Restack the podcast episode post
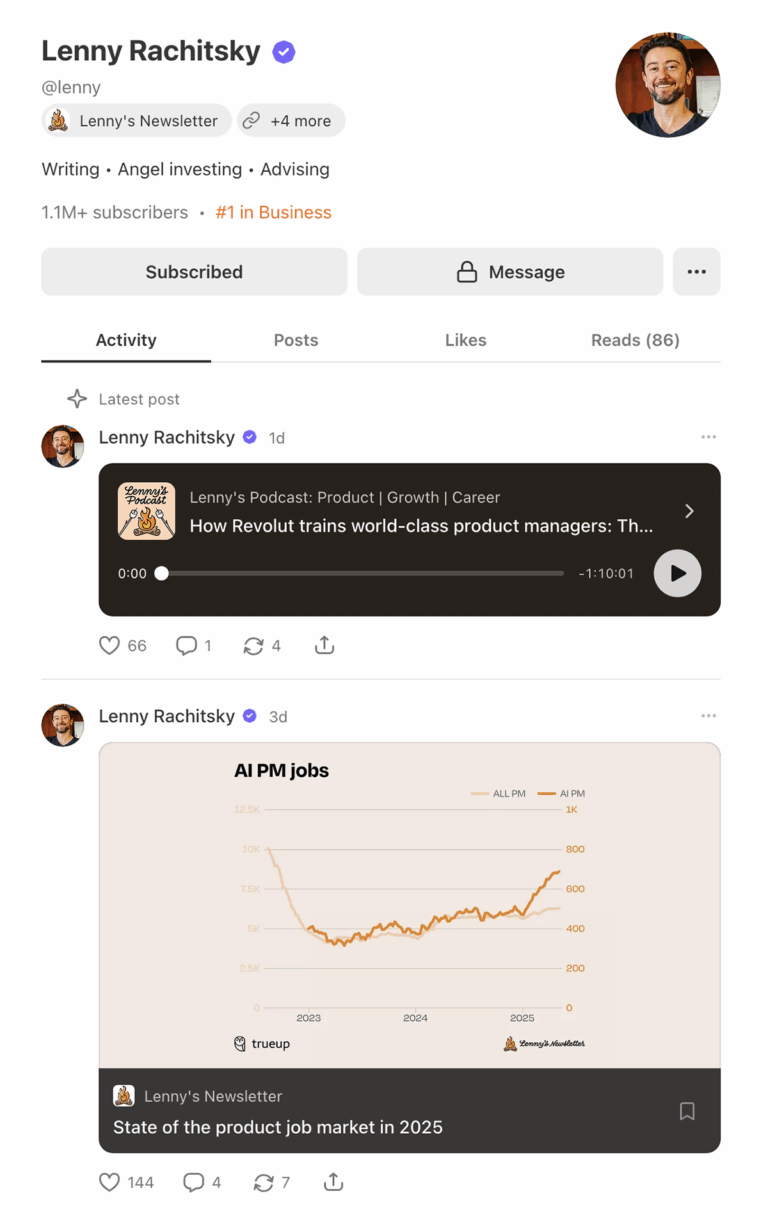Screen dimensions: 768x1210 coord(253,645)
